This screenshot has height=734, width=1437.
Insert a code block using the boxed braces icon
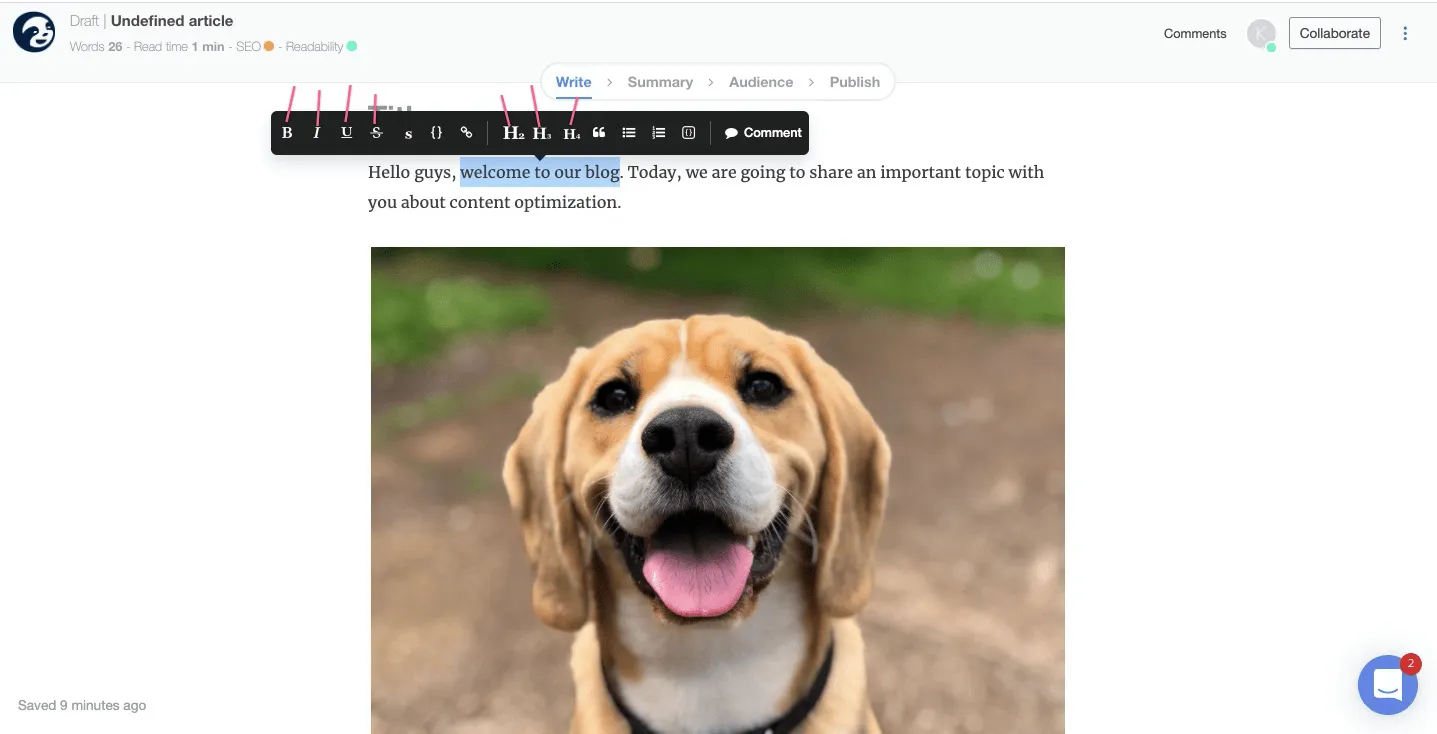click(688, 133)
